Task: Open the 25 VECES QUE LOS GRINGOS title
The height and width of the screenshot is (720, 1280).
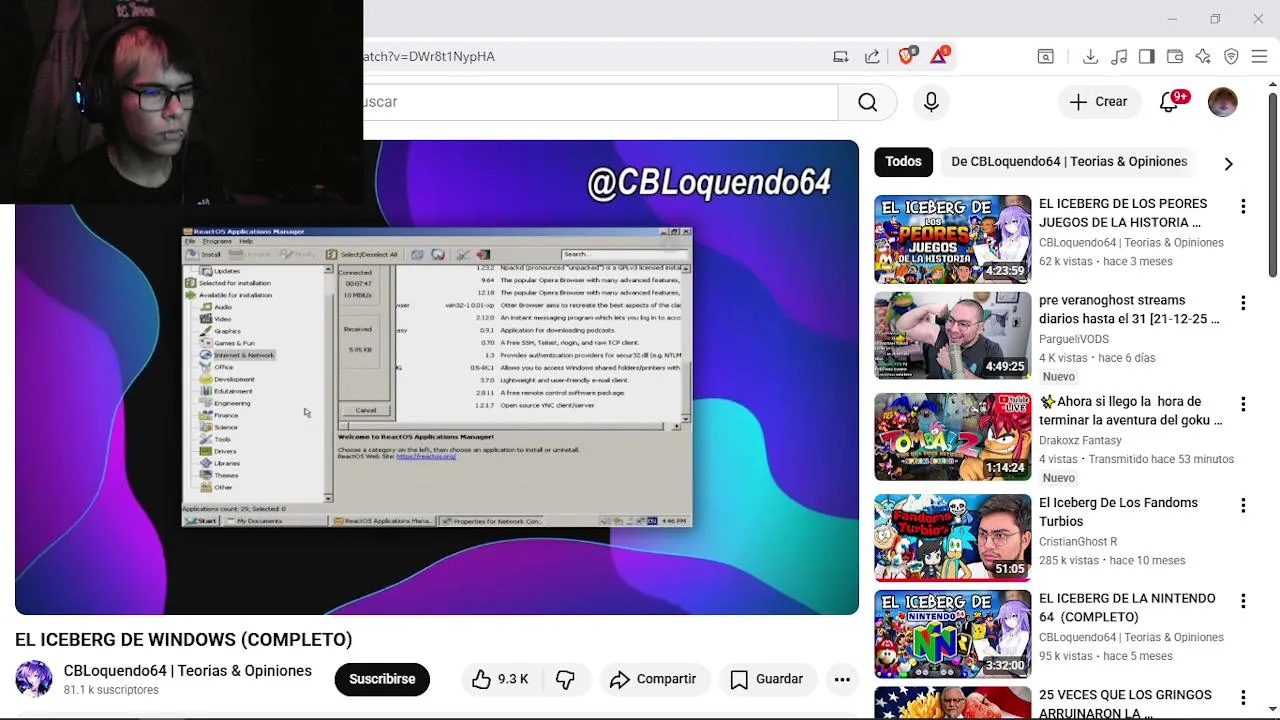Action: (1125, 703)
